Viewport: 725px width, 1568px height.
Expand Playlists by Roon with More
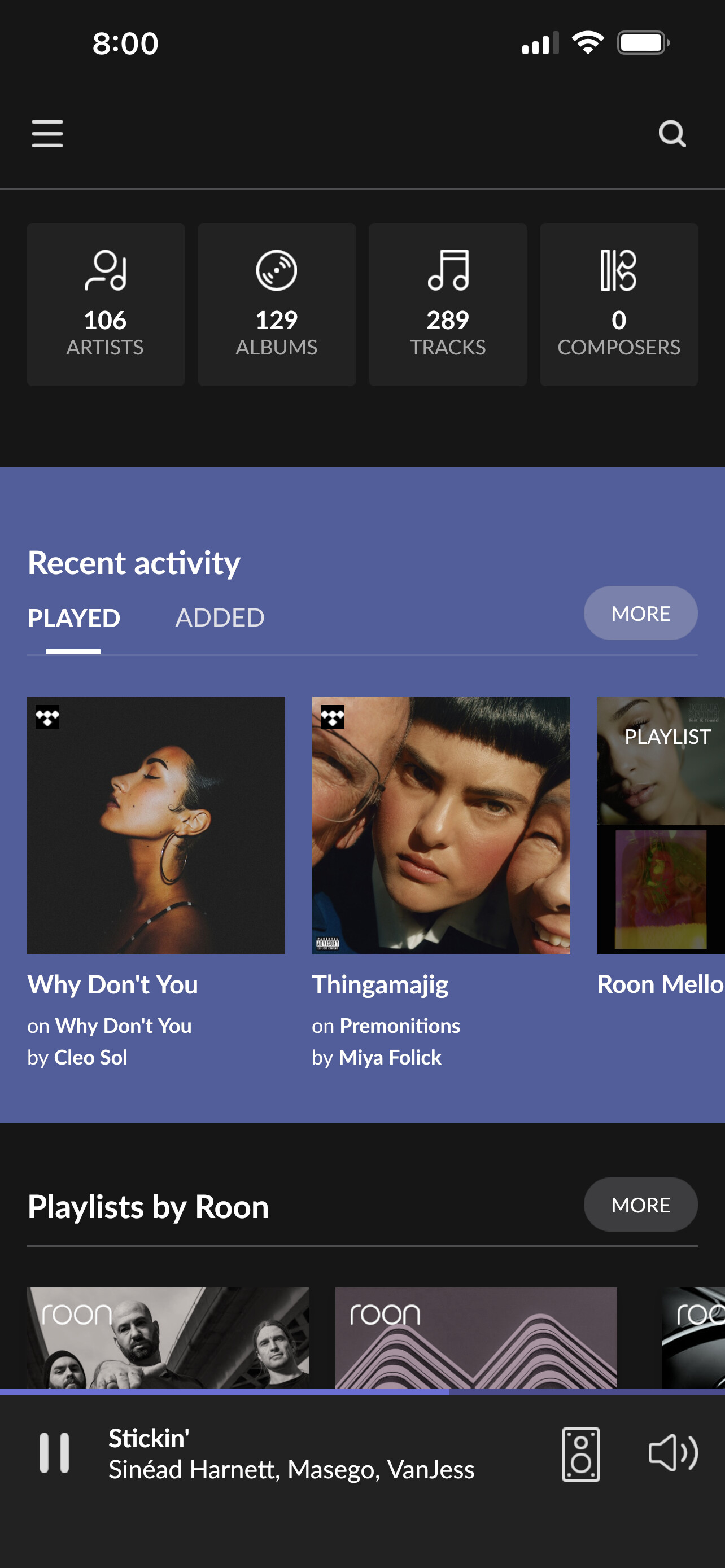640,1205
